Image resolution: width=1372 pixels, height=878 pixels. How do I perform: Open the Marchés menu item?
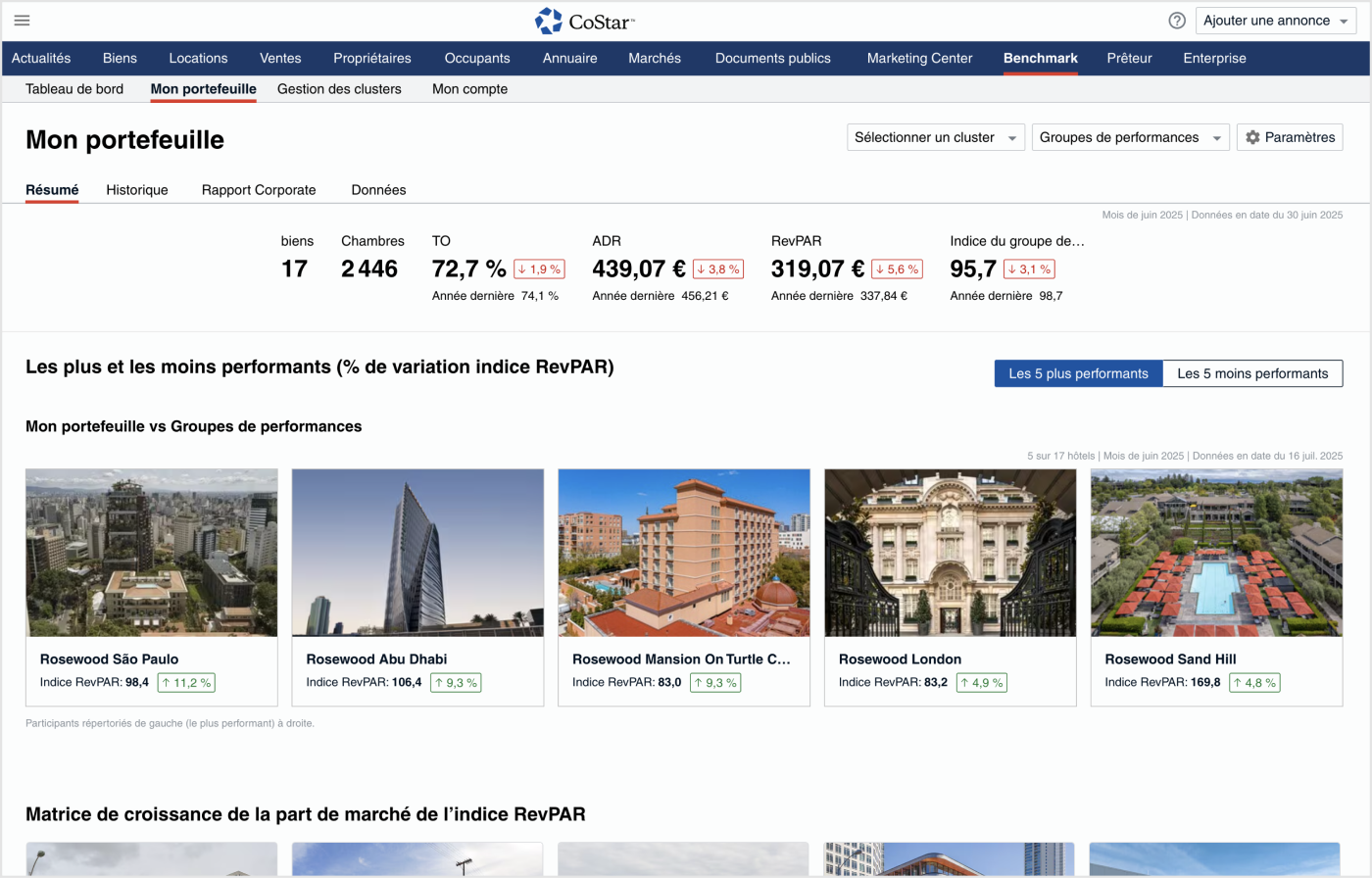point(654,58)
